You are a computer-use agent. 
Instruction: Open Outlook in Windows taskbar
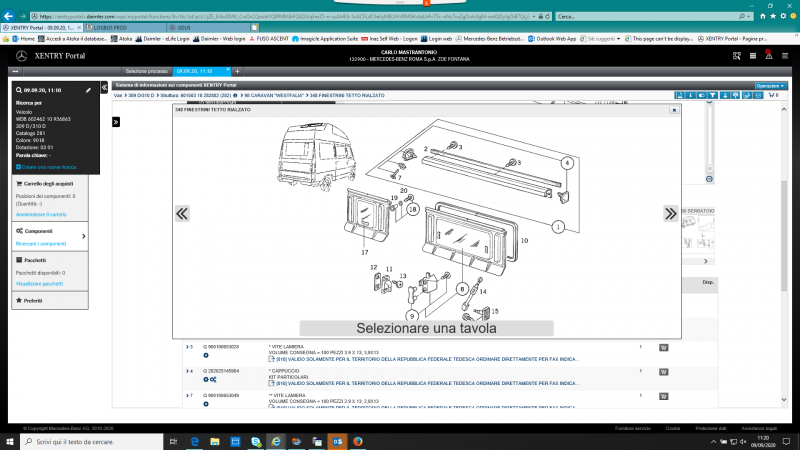tap(337, 441)
